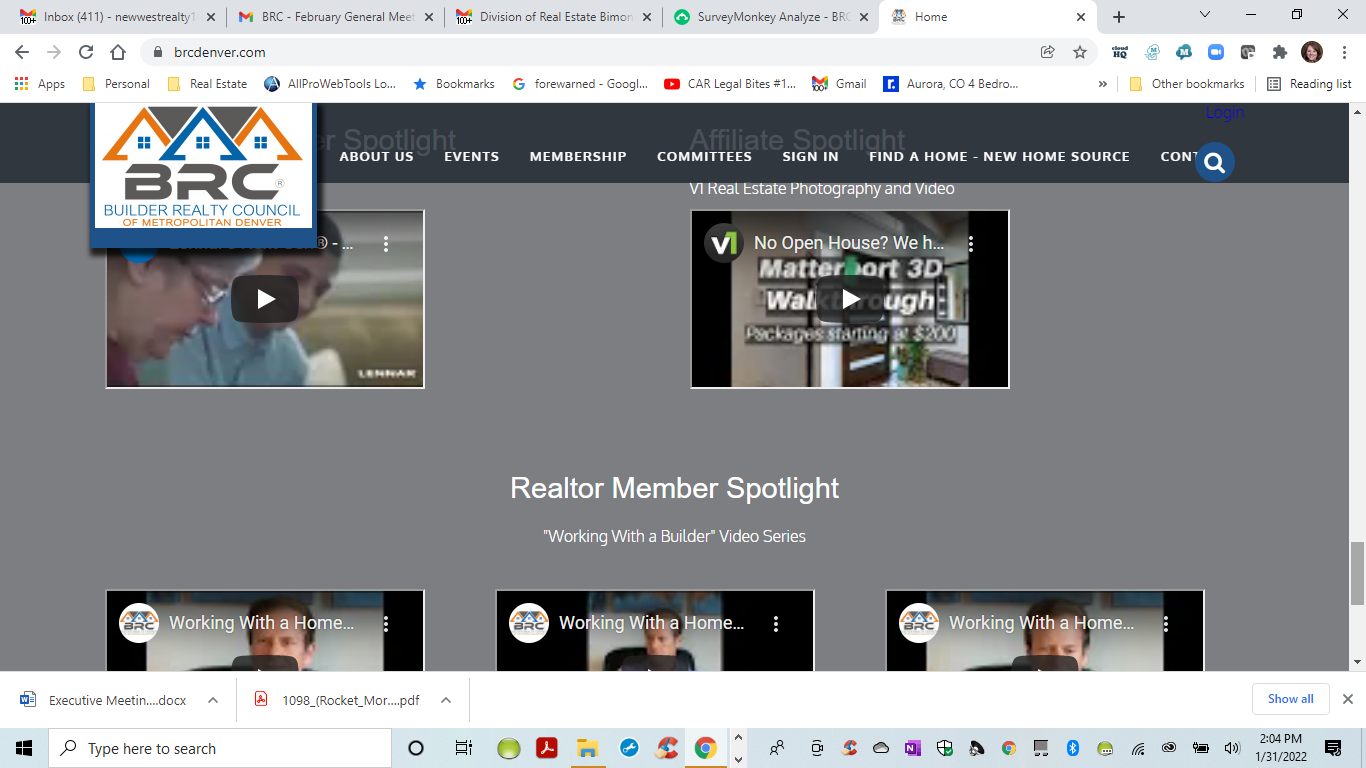Click the Home page button in the toolbar

point(118,52)
